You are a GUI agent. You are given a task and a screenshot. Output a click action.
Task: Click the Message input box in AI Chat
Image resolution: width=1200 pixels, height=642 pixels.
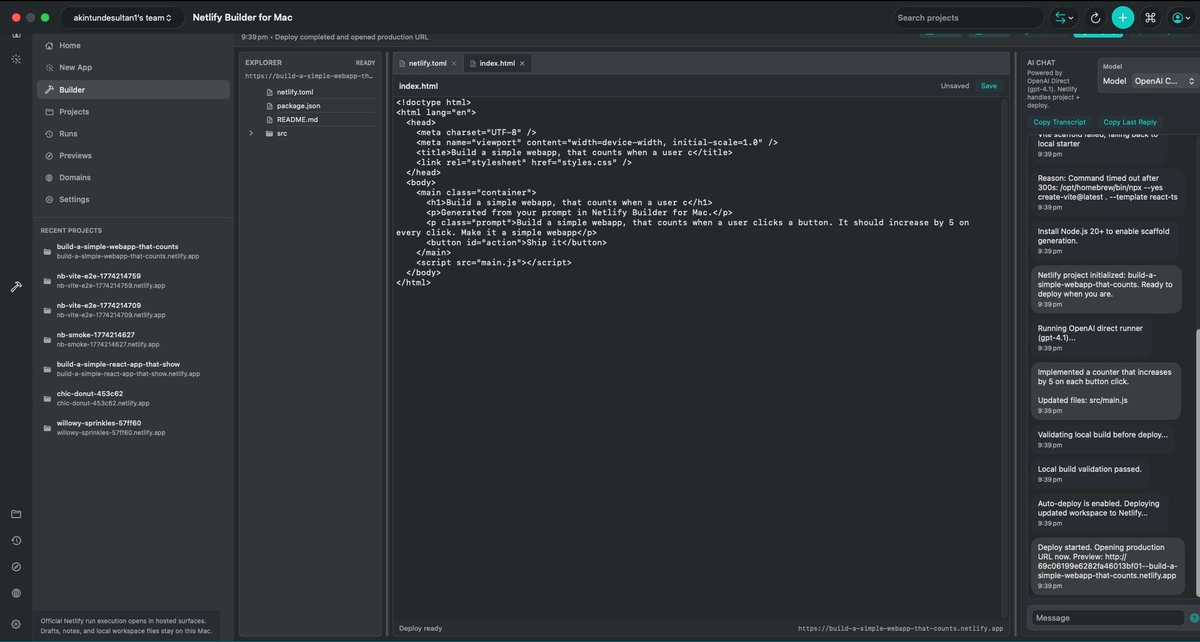coord(1107,618)
